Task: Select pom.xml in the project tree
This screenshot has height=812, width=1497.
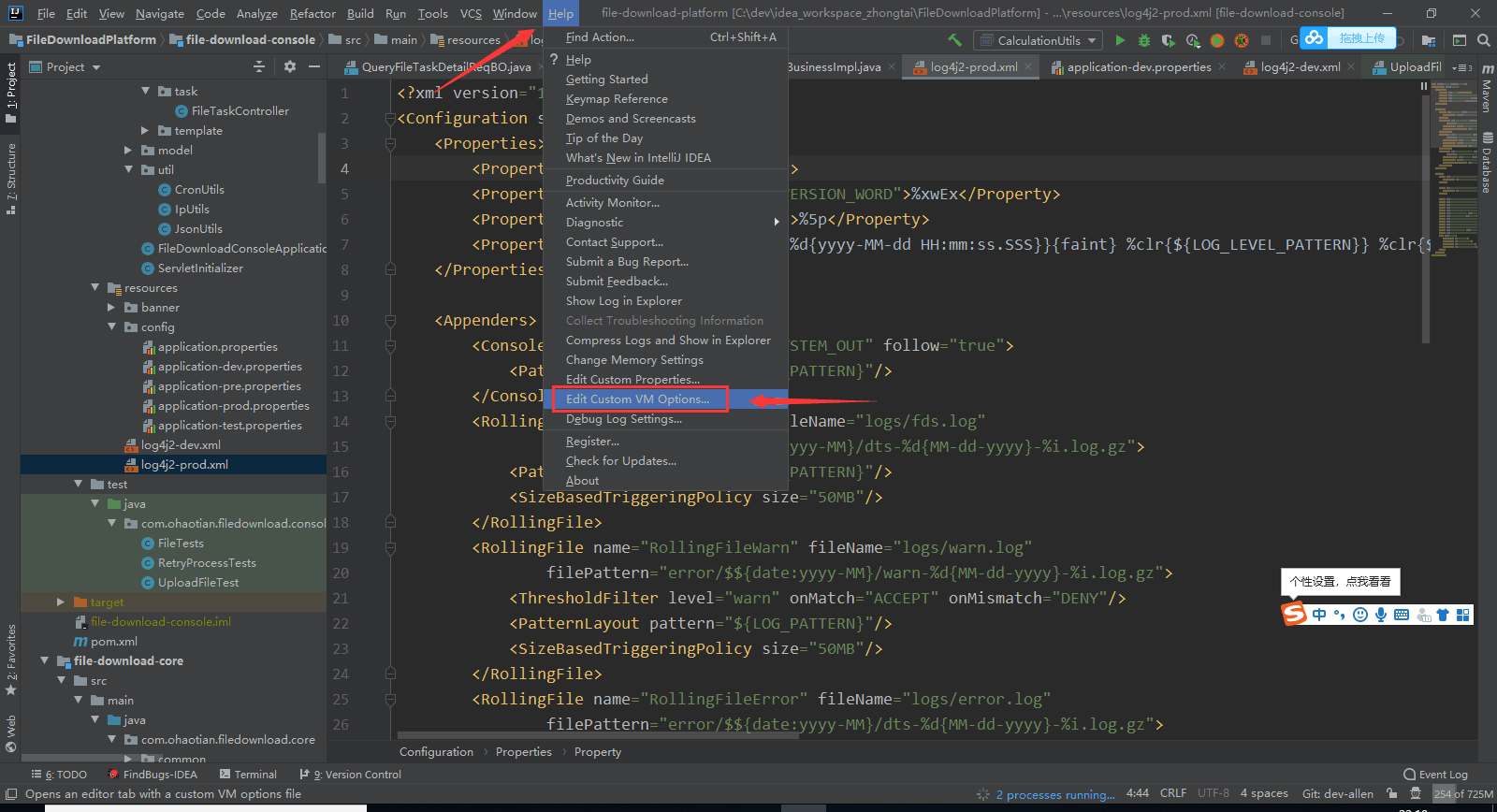Action: (114, 642)
